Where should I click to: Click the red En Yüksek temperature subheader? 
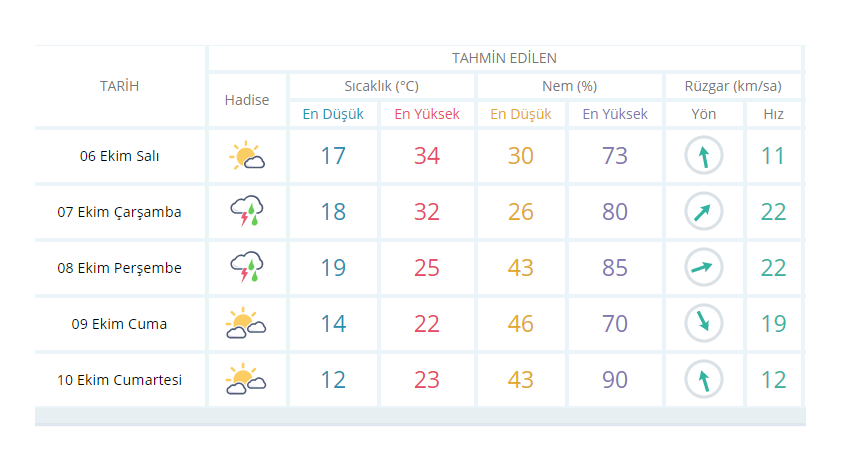(x=427, y=114)
